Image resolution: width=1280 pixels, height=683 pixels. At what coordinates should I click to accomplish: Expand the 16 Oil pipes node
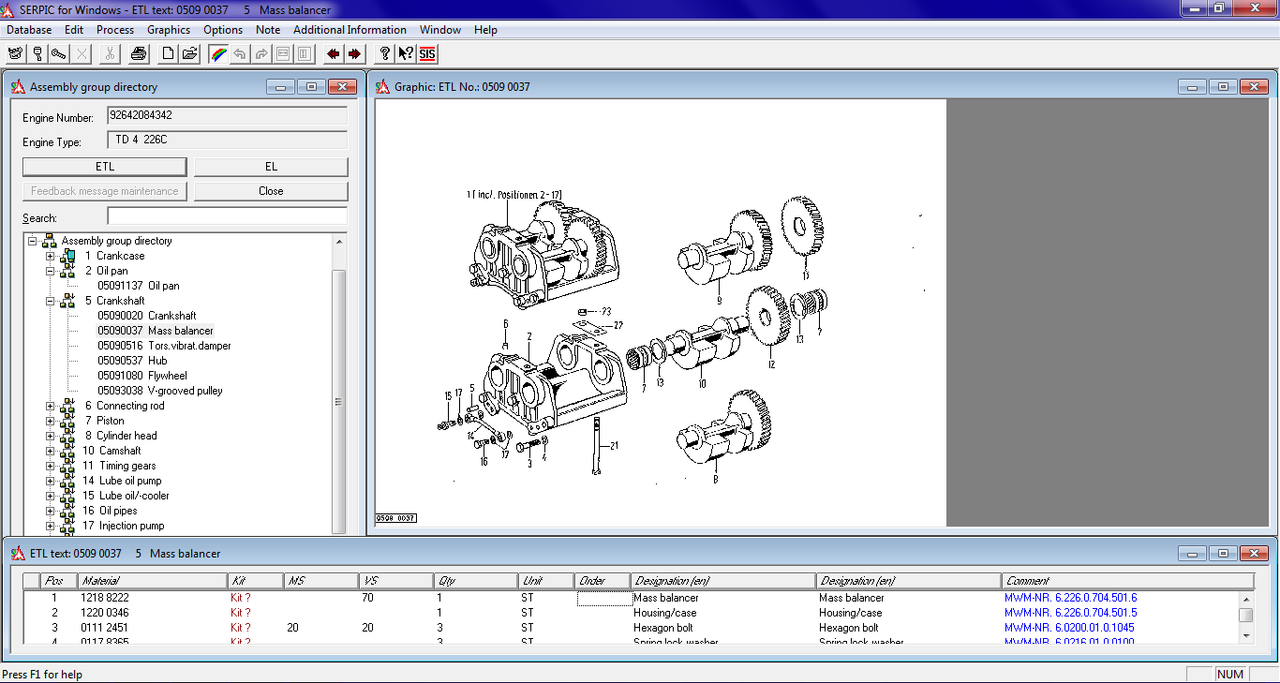point(50,511)
